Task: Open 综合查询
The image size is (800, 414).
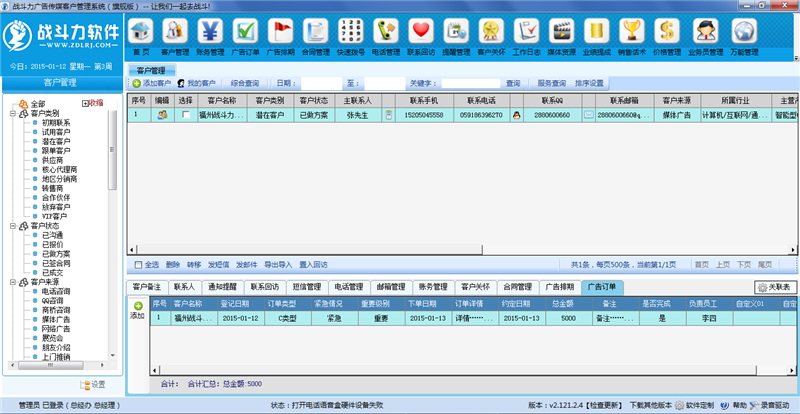Action: click(245, 83)
